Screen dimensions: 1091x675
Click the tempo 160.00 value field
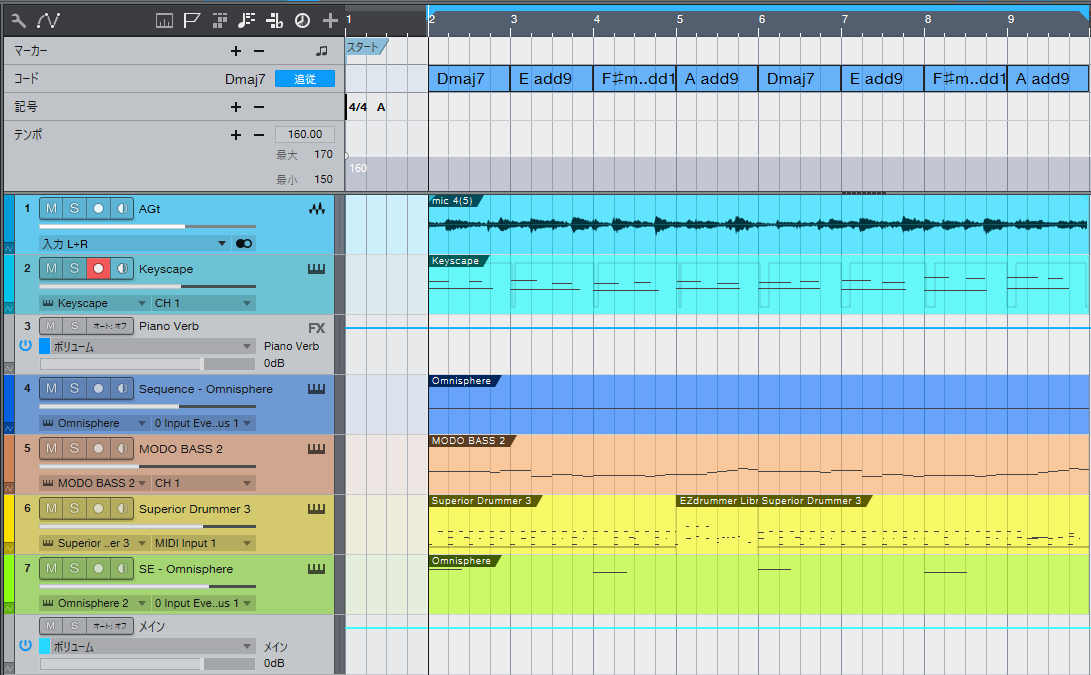pos(305,134)
